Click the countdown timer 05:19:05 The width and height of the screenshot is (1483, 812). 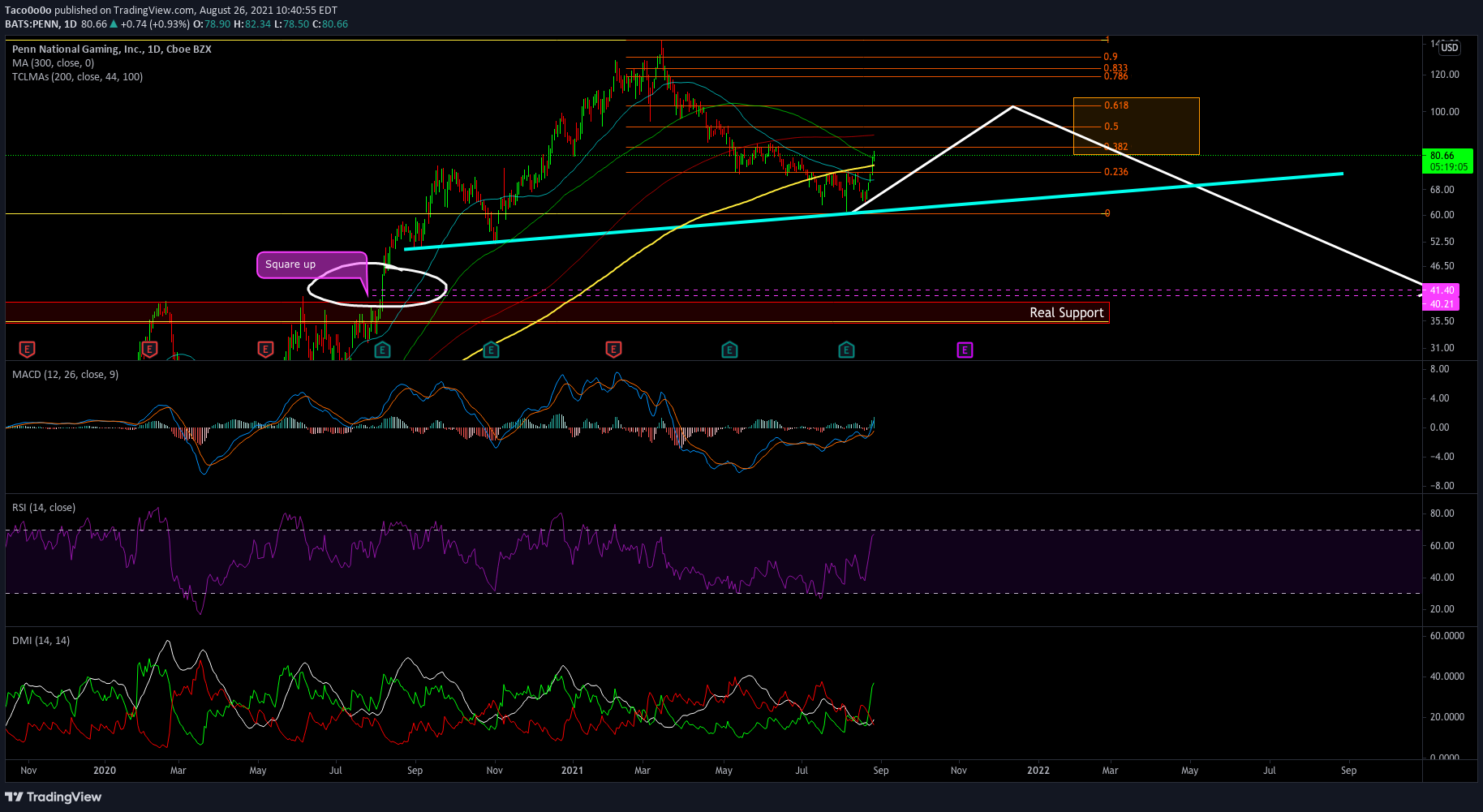point(1448,167)
